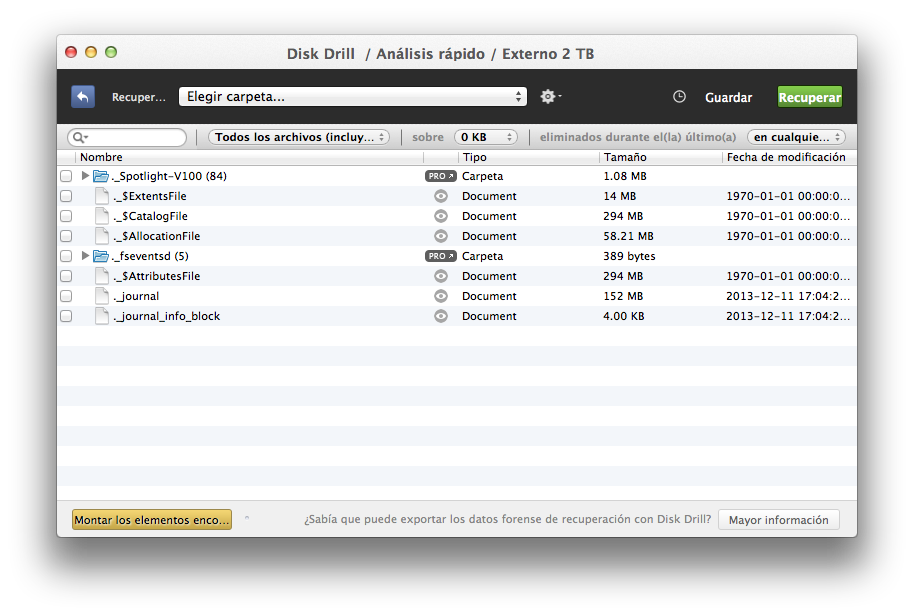Click the PRO badge on ._fseventsd row
The image size is (914, 616).
(440, 256)
